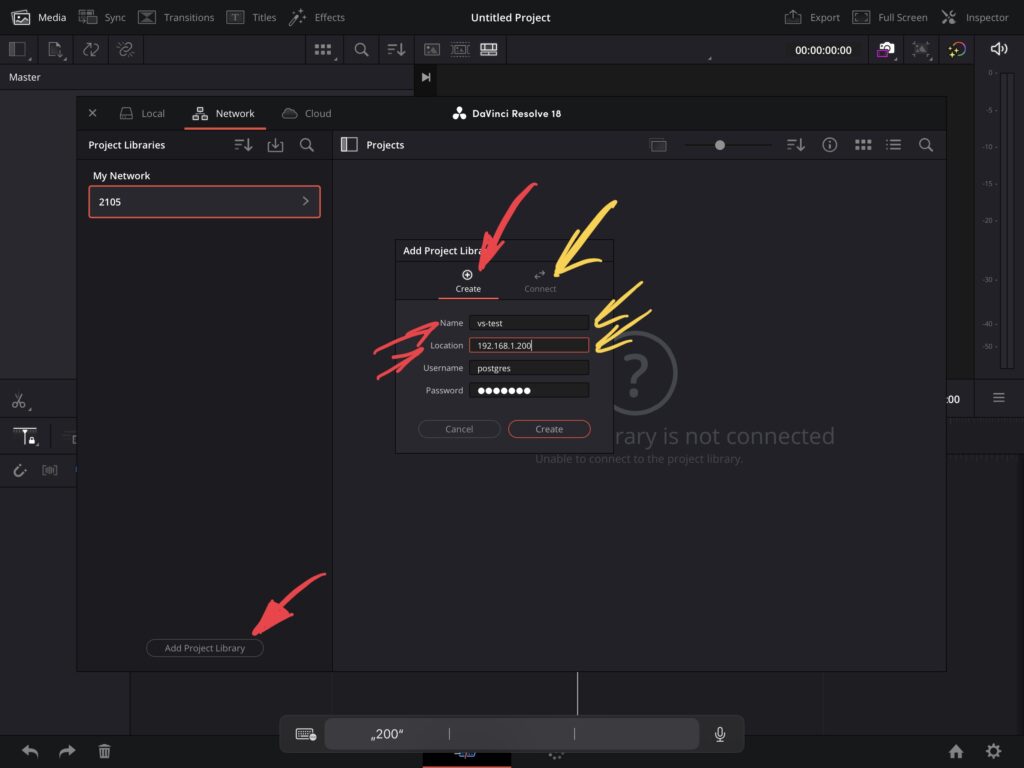1024x768 pixels.
Task: Toggle the media pool bin list
Action: (x=18, y=50)
